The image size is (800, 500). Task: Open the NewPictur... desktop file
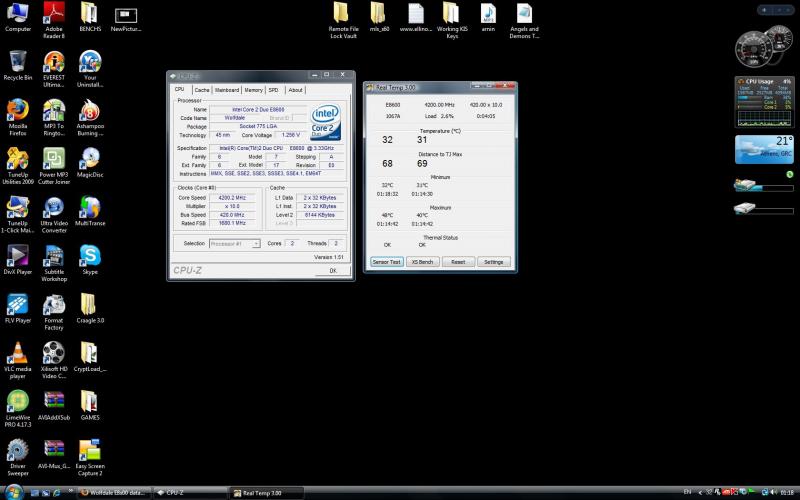tap(126, 19)
